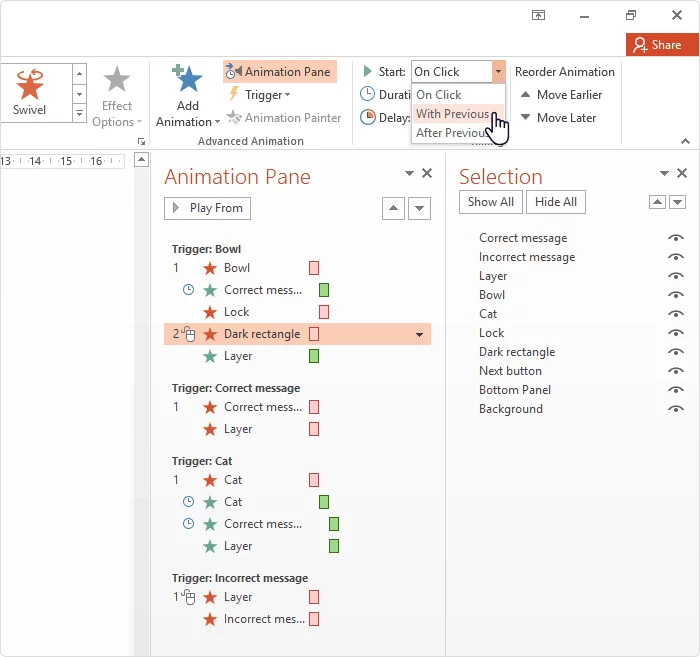The height and width of the screenshot is (657, 700).
Task: Go to previous animation gallery row
Action: (x=79, y=74)
